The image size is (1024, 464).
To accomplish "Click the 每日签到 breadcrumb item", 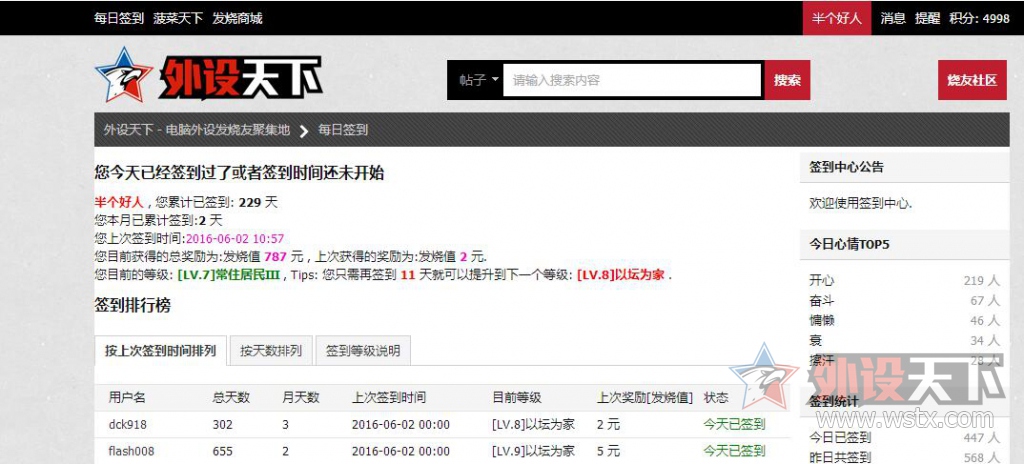I will (343, 129).
